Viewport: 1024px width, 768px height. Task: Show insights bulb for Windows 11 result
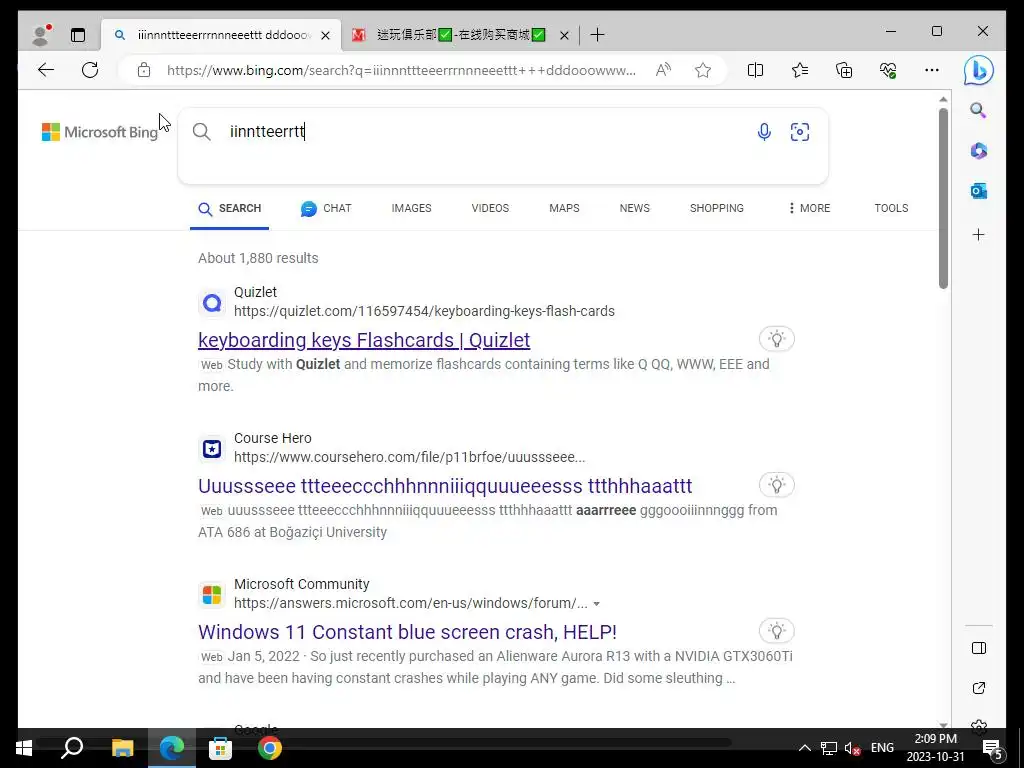(x=776, y=632)
